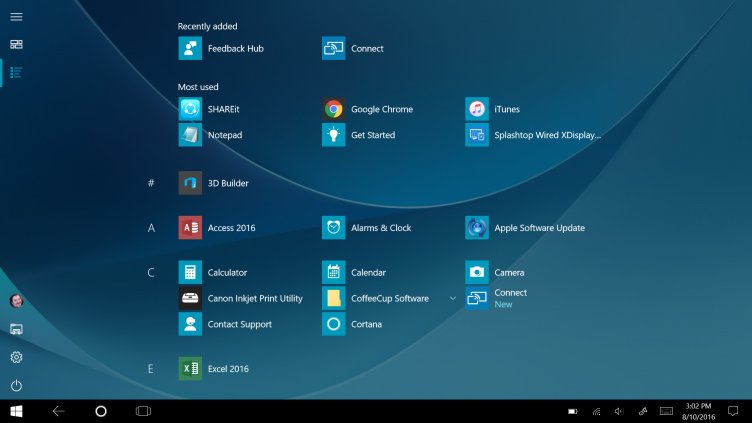Click the "Alarms & Clock" text
Image resolution: width=752 pixels, height=423 pixels.
pyautogui.click(x=381, y=228)
